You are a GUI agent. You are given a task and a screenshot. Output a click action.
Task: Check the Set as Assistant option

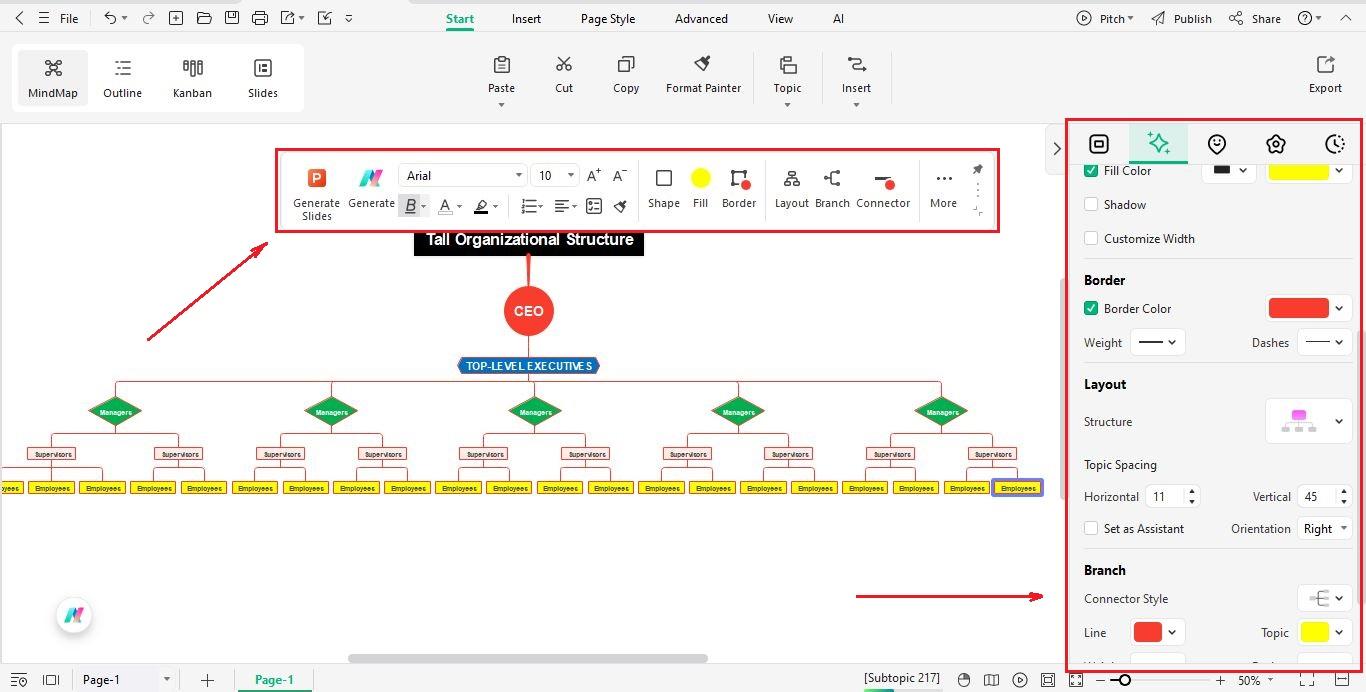coord(1091,528)
